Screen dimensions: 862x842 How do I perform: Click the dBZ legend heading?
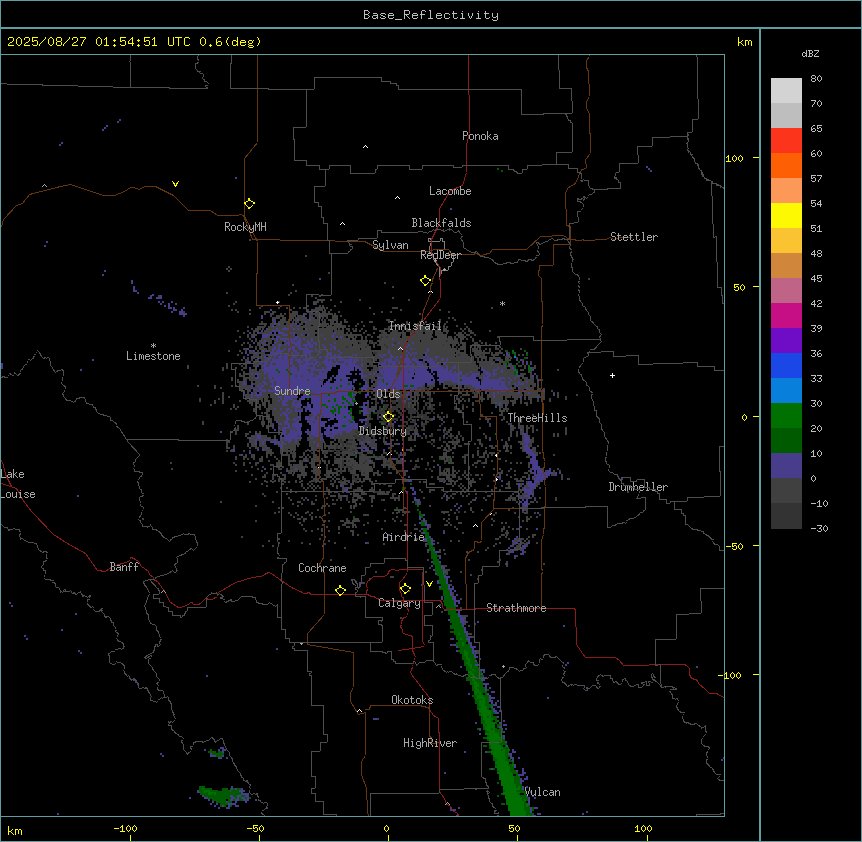(x=810, y=53)
